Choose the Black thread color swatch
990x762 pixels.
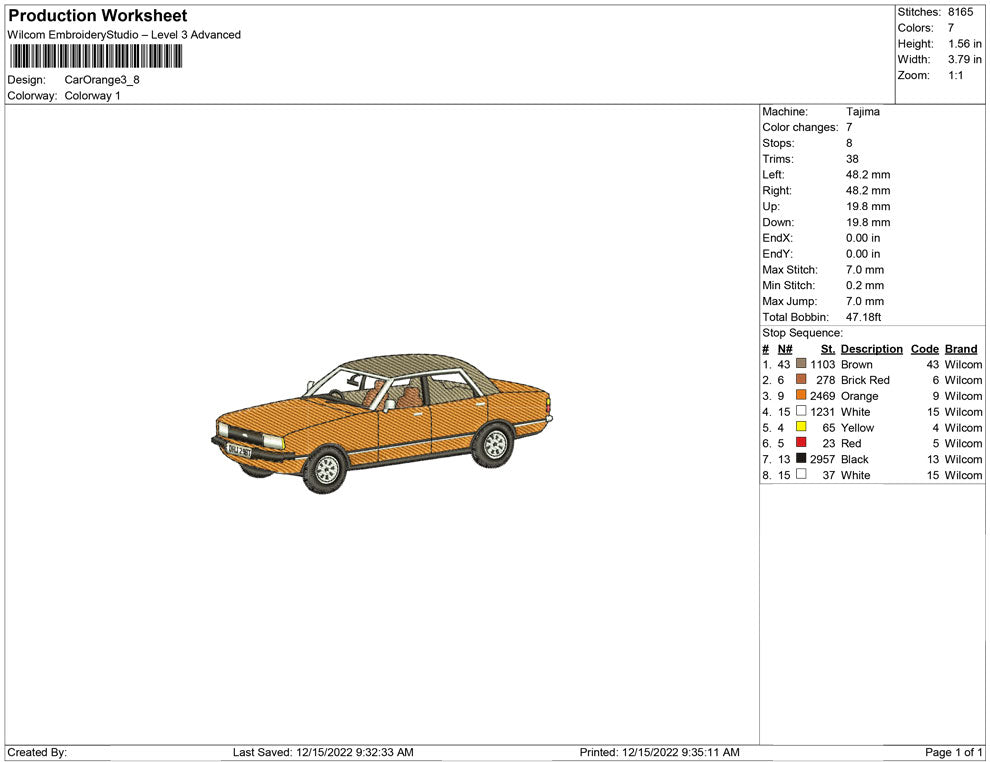[801, 459]
